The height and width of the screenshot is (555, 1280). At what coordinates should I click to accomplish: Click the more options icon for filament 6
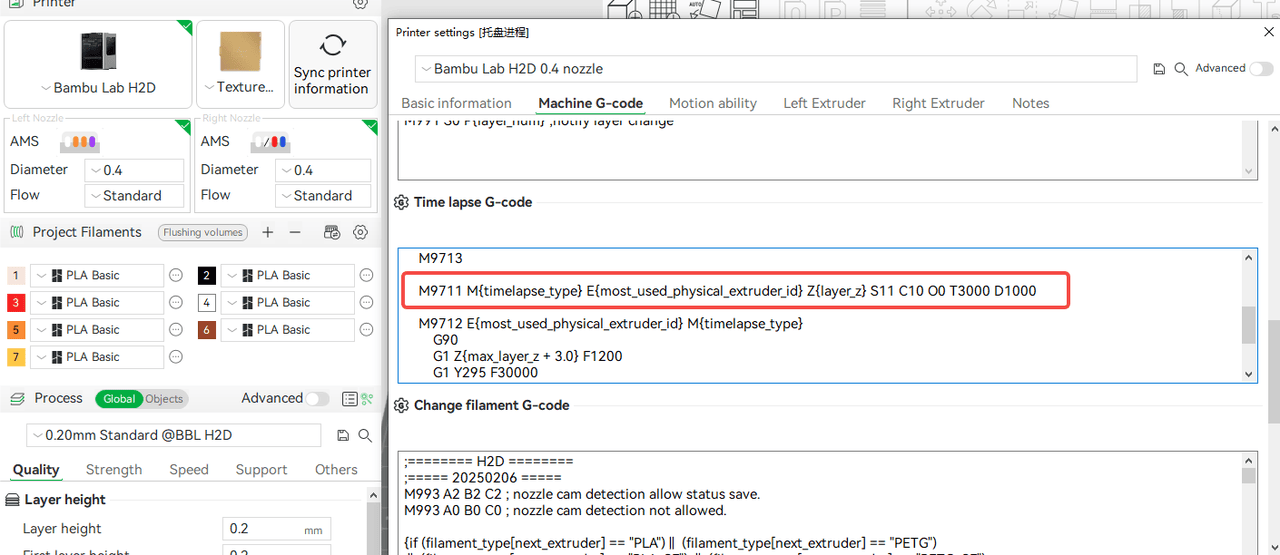(x=367, y=329)
